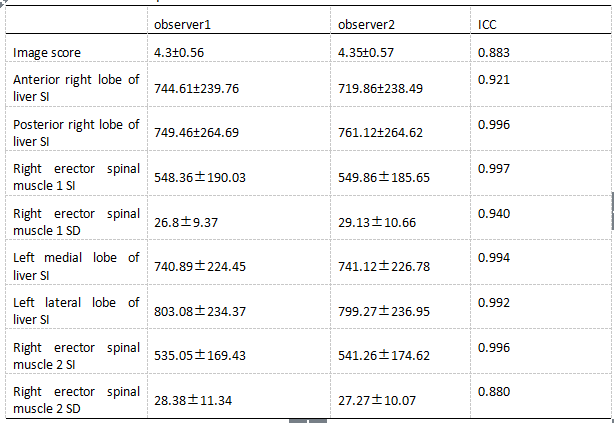
Task: Click the observer1 column header cell
Action: click(x=182, y=21)
